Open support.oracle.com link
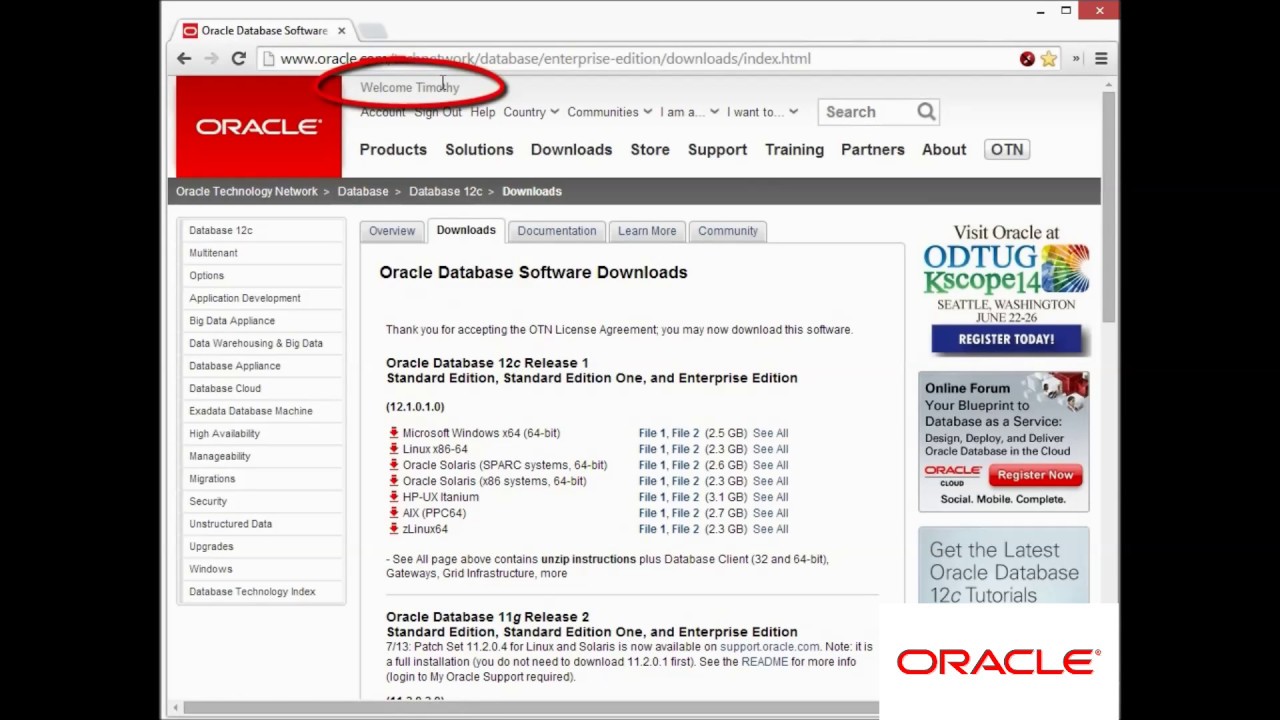The height and width of the screenshot is (720, 1280). [769, 647]
